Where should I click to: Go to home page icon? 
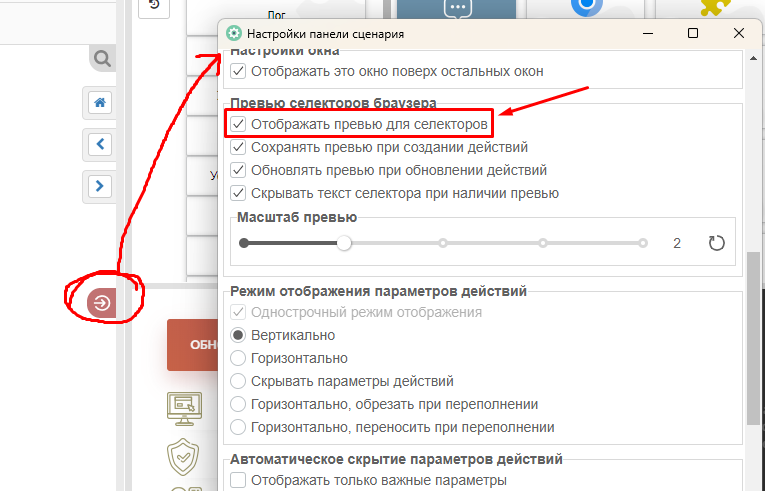[100, 102]
